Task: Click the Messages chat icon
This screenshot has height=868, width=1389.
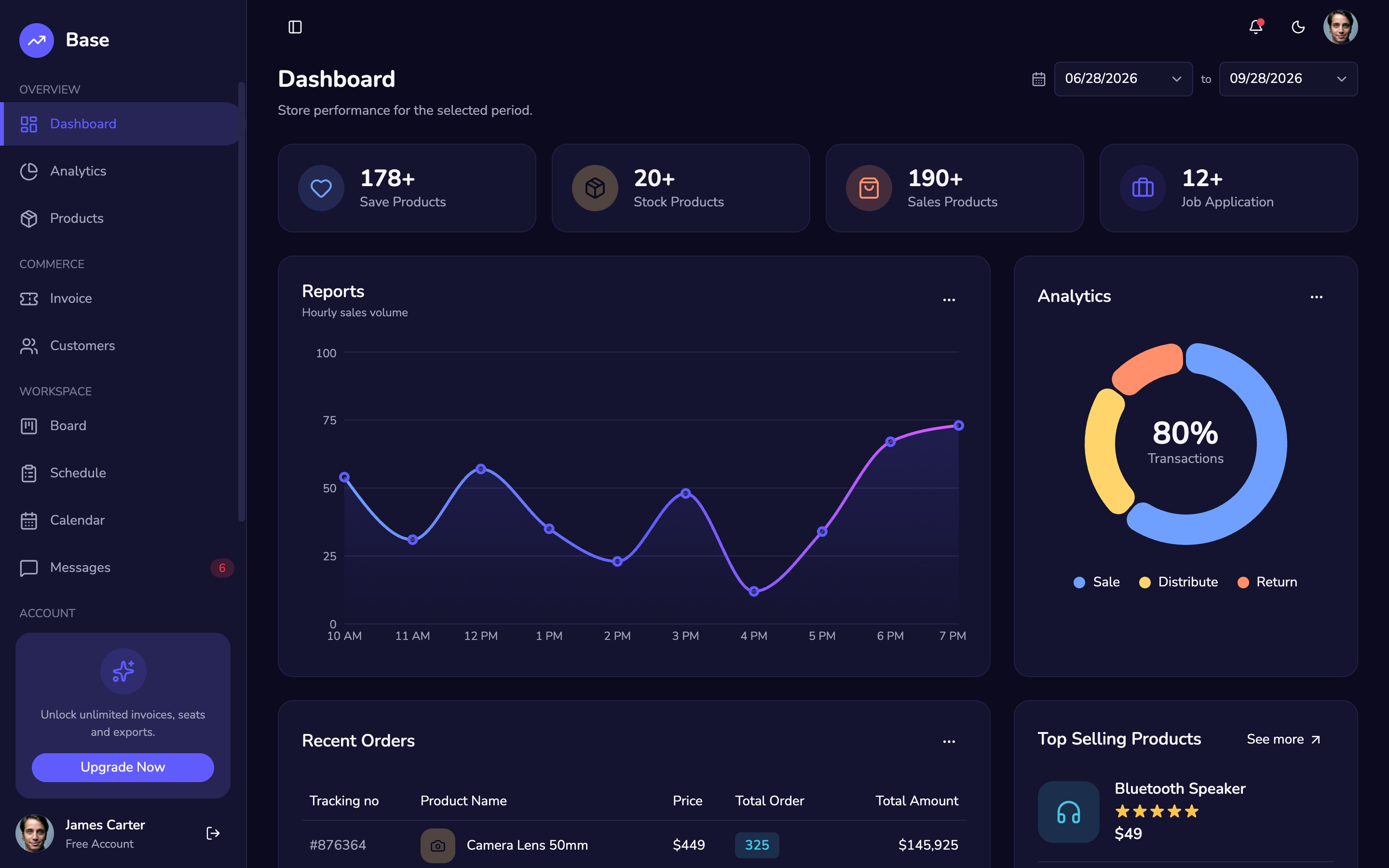Action: pos(29,568)
